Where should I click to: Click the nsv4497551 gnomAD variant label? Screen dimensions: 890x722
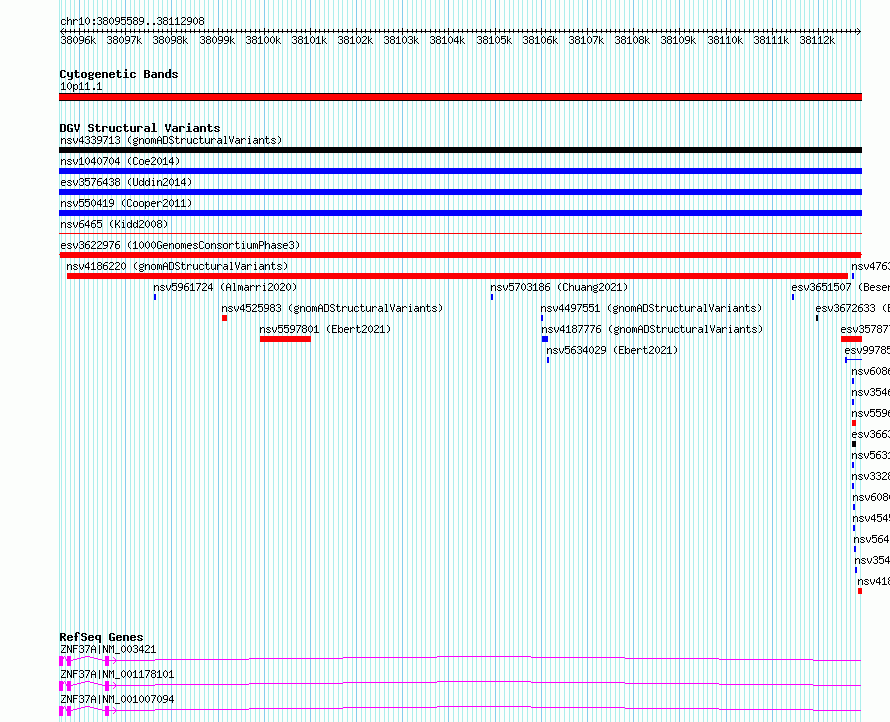[651, 309]
